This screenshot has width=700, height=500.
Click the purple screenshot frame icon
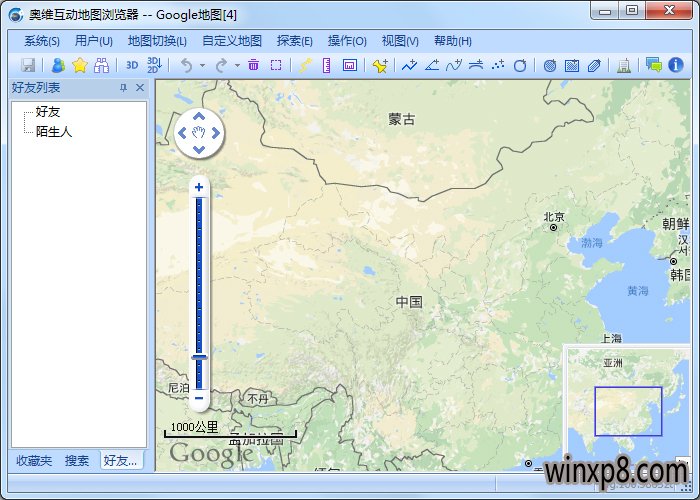(x=350, y=65)
